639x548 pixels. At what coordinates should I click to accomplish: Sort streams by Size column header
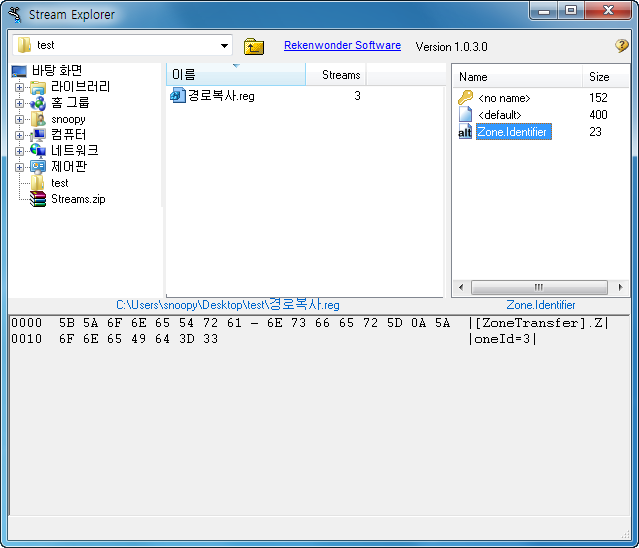click(606, 77)
